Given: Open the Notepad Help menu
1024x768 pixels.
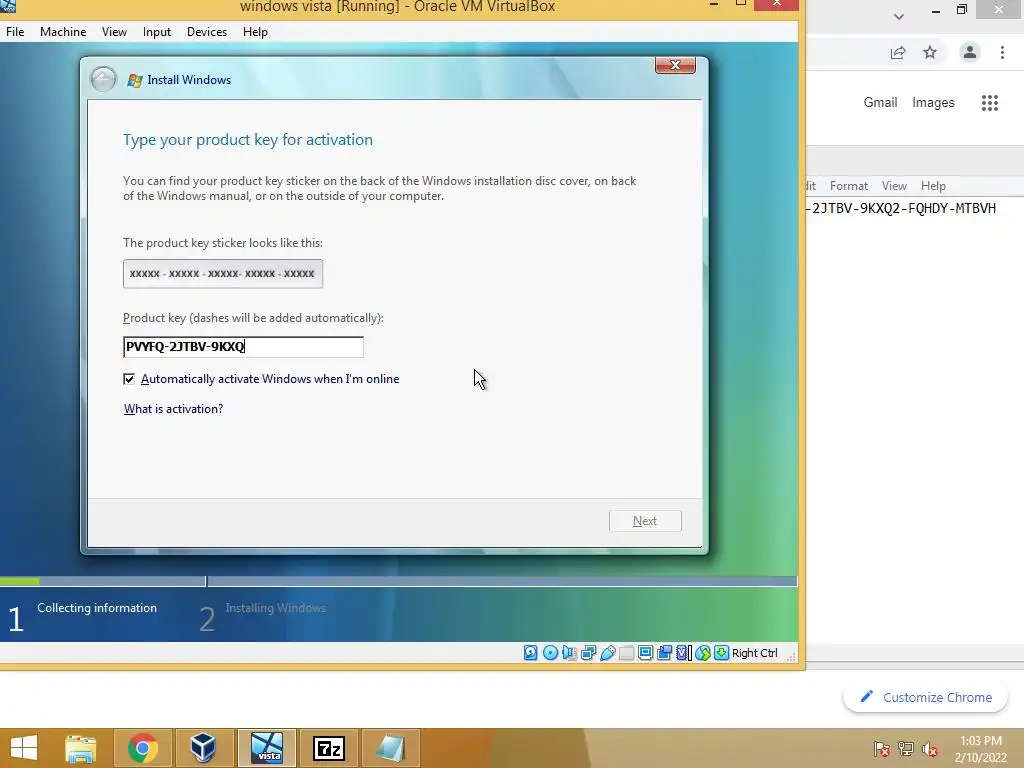Looking at the screenshot, I should click(933, 185).
